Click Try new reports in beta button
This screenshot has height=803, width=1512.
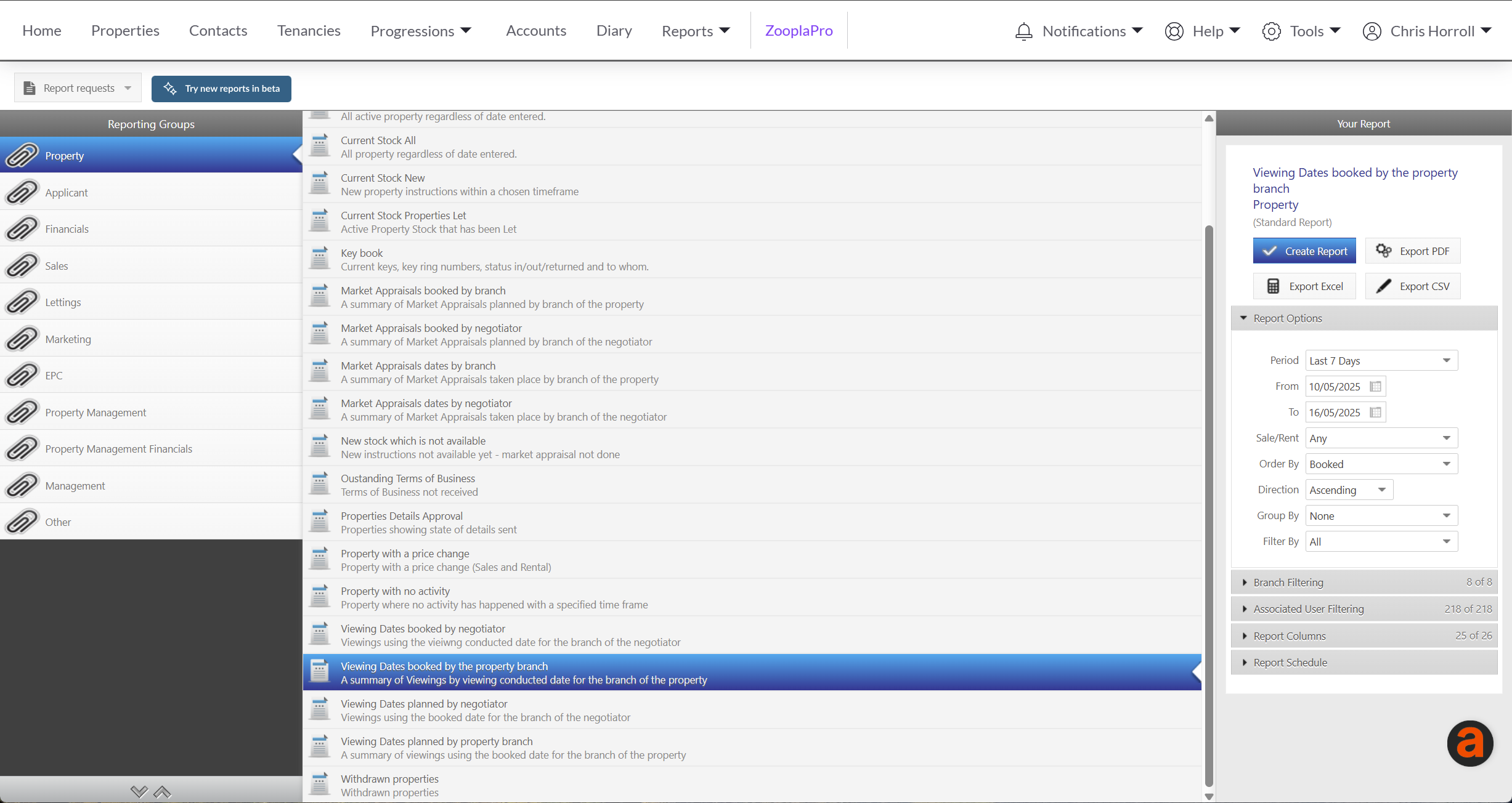point(221,88)
